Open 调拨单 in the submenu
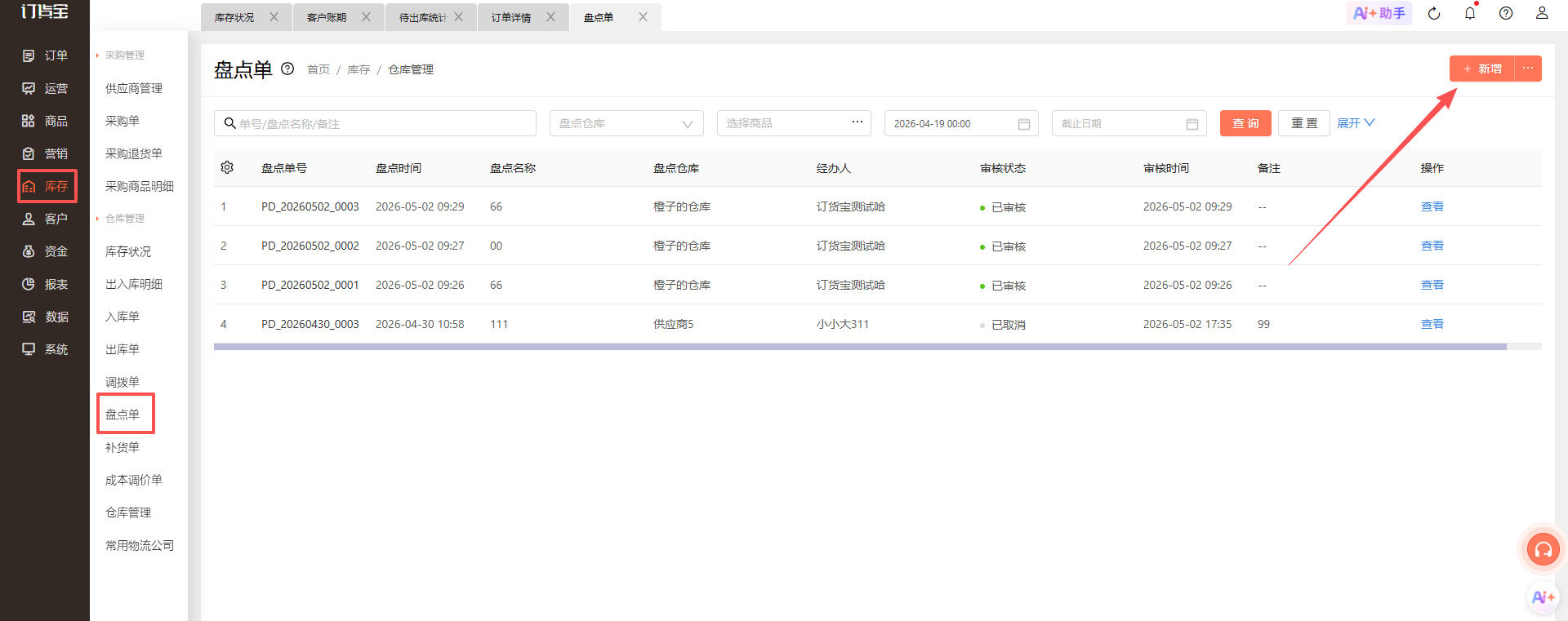Viewport: 1568px width, 621px height. click(x=122, y=382)
